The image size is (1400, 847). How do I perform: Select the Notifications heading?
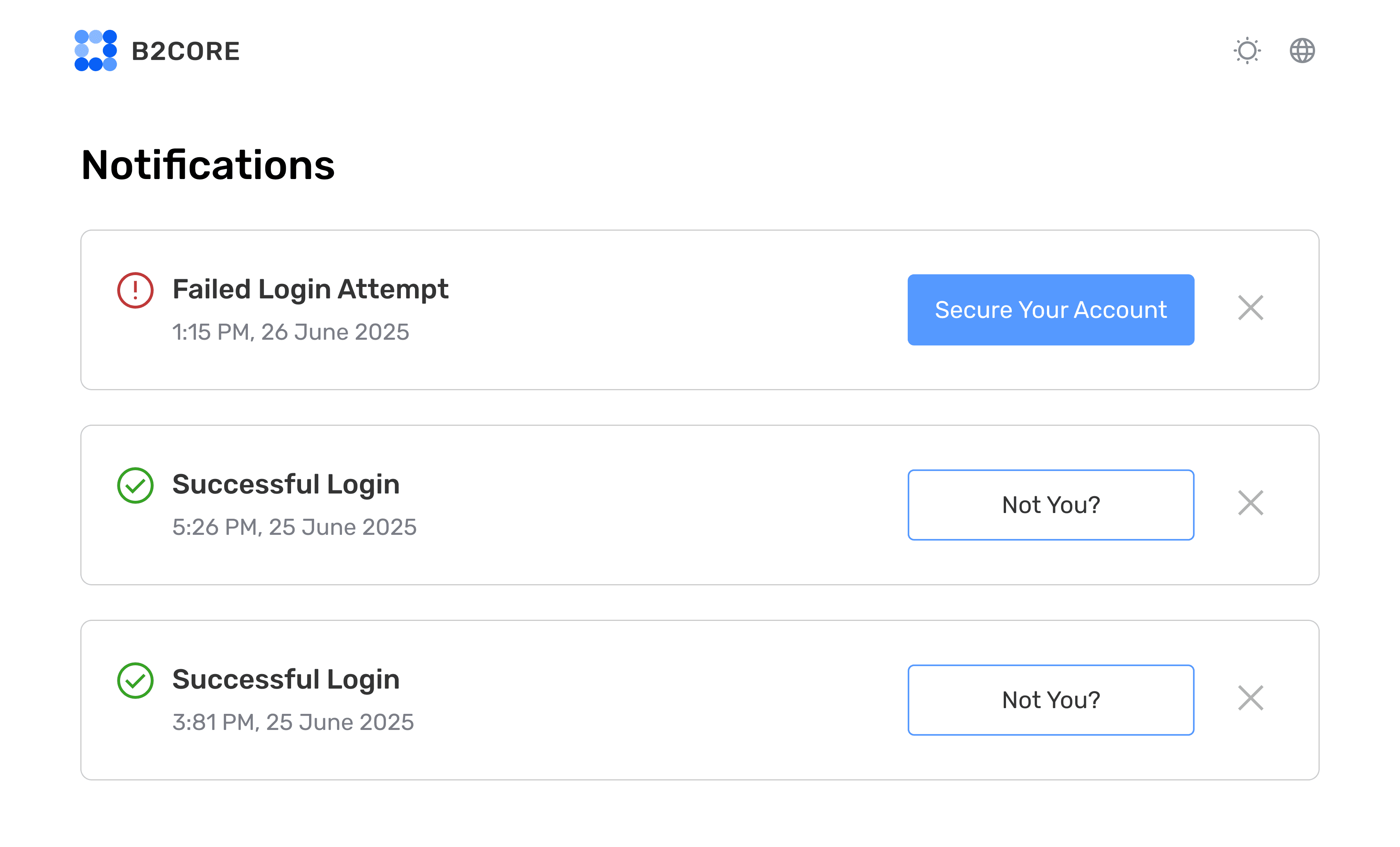tap(208, 165)
